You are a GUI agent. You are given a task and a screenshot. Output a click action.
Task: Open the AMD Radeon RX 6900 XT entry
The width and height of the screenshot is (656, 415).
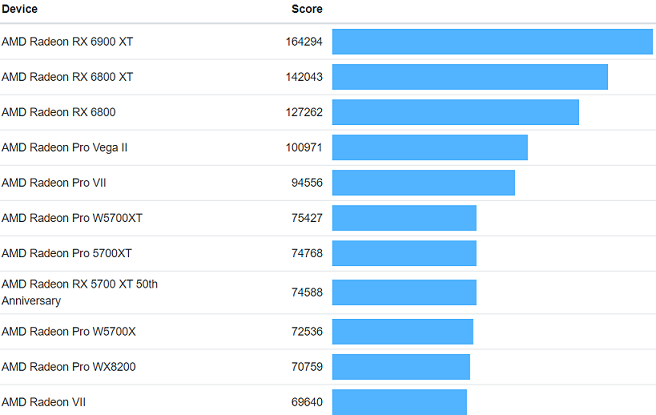[x=66, y=42]
